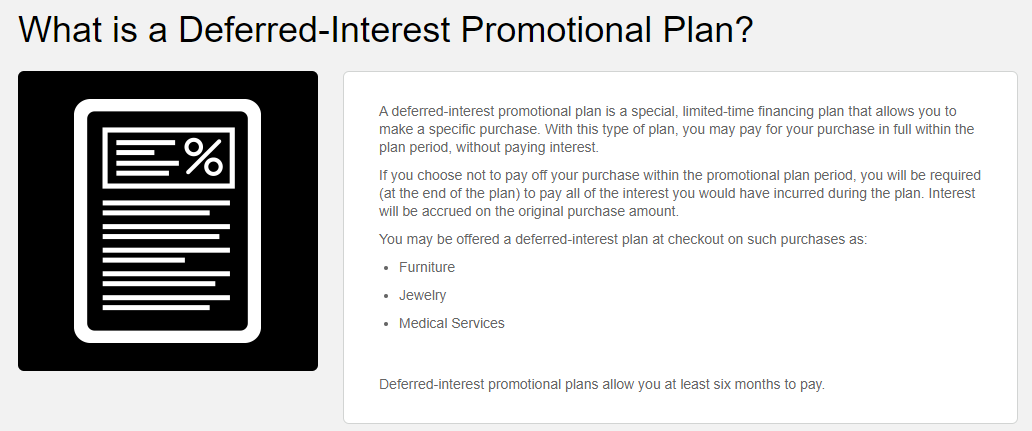Click the first paragraph starting "A deferred-interest promotional plan"
This screenshot has width=1032, height=431.
click(x=677, y=129)
